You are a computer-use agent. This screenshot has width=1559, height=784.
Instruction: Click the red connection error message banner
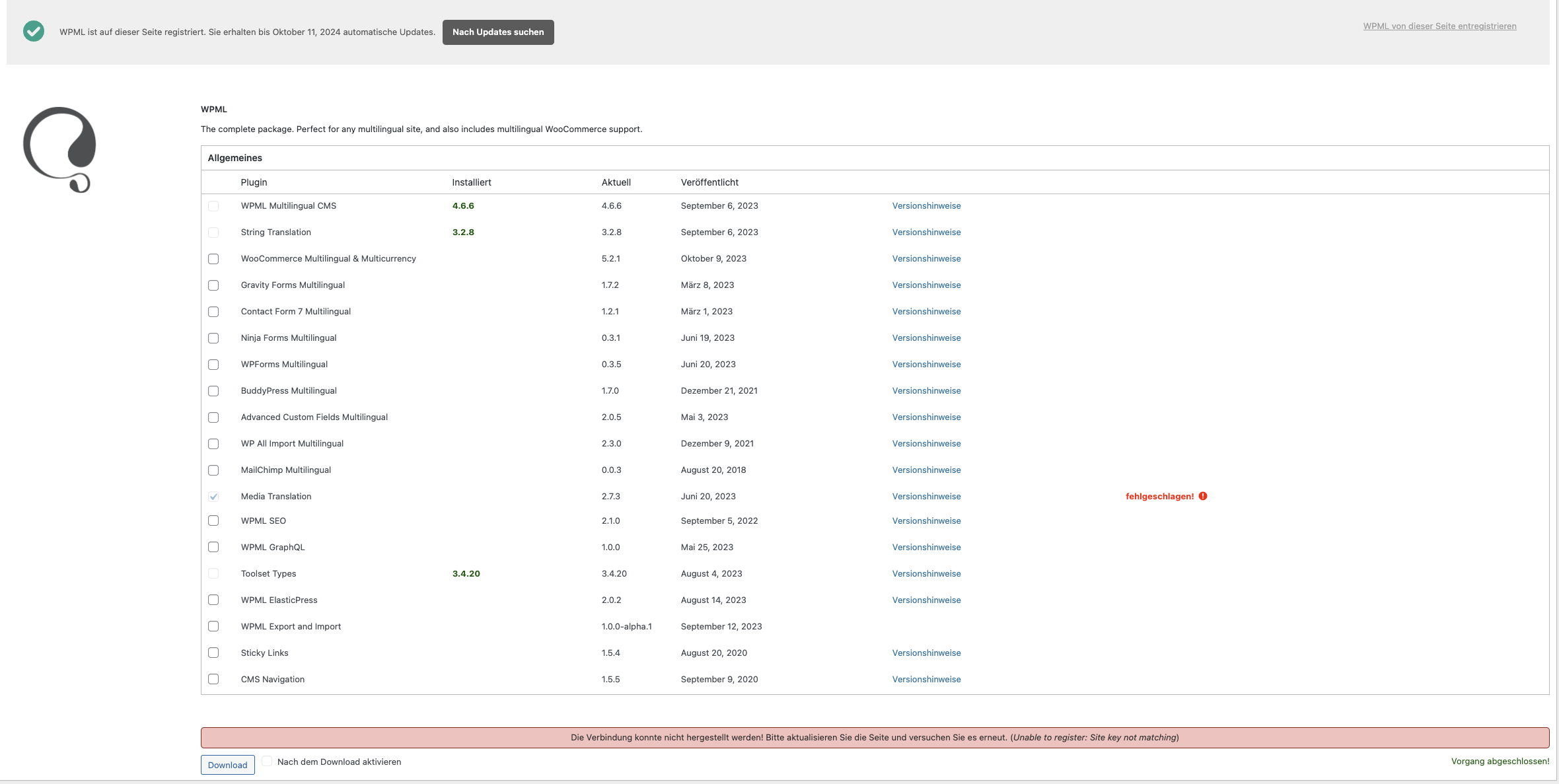click(875, 738)
